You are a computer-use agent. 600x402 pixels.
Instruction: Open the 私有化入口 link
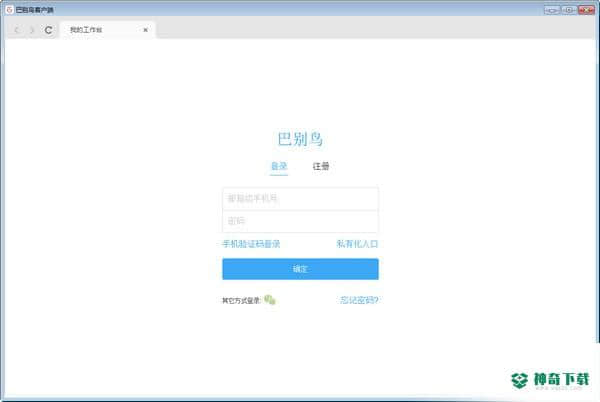point(357,244)
